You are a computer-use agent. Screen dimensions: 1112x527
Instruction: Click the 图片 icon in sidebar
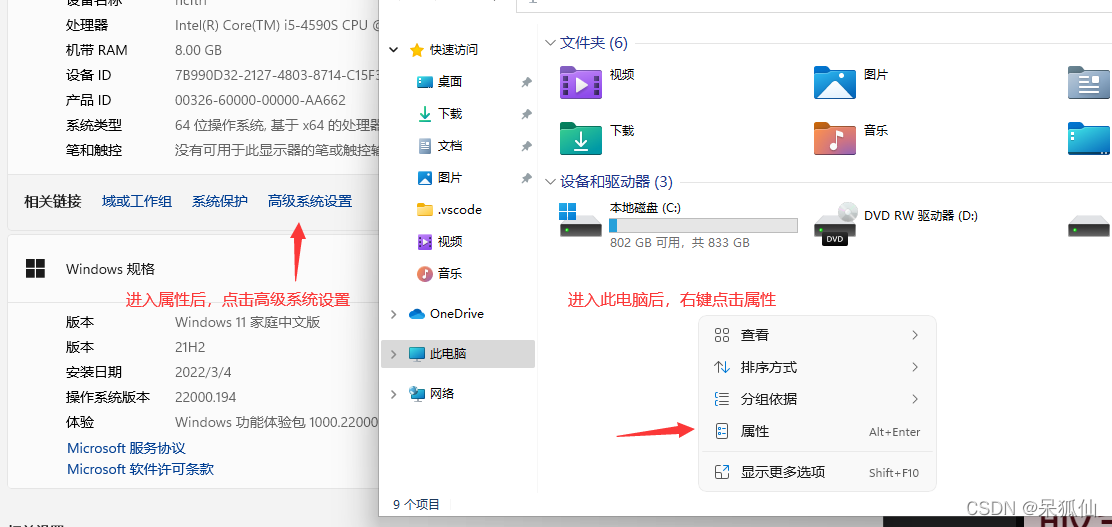pos(425,178)
